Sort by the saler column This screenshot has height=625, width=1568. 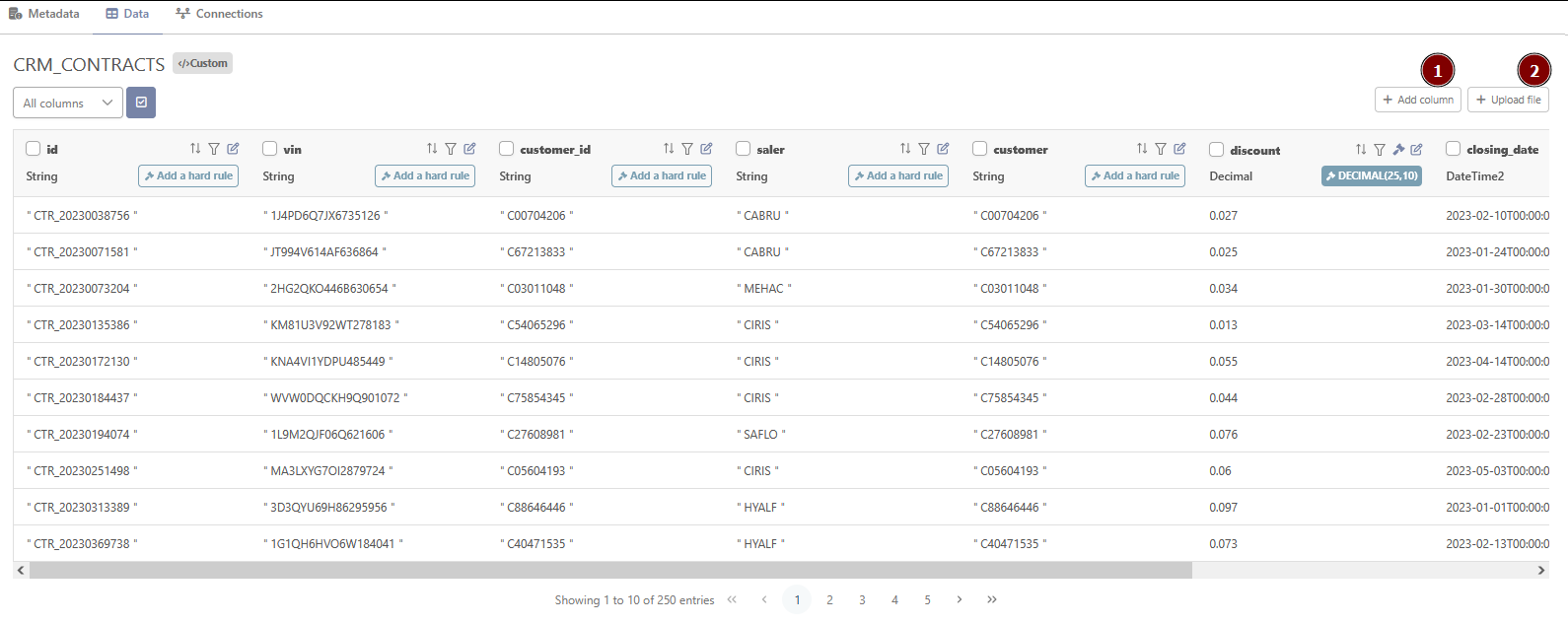point(905,149)
